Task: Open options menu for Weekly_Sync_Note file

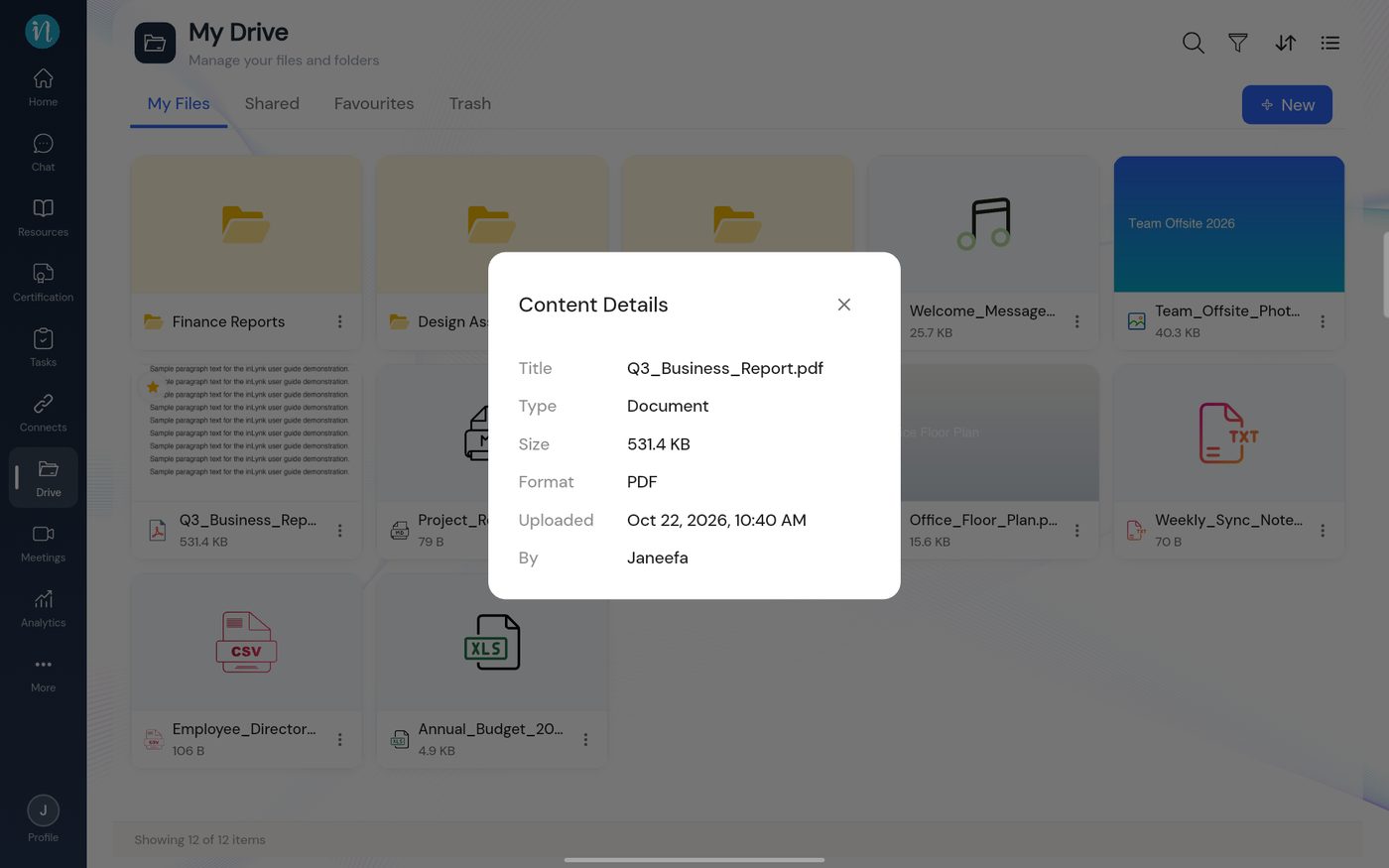Action: pos(1323,531)
